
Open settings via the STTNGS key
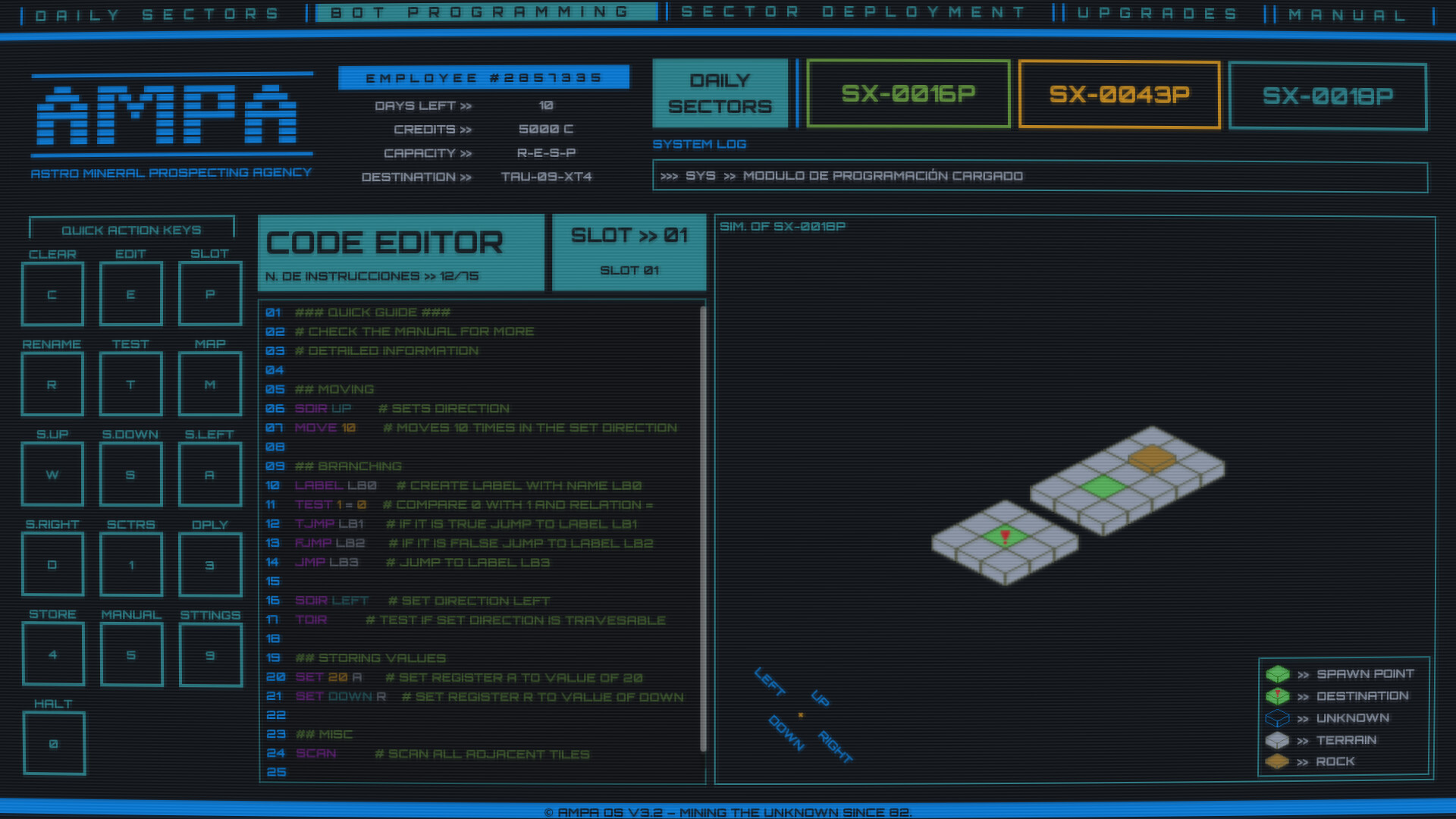click(210, 654)
